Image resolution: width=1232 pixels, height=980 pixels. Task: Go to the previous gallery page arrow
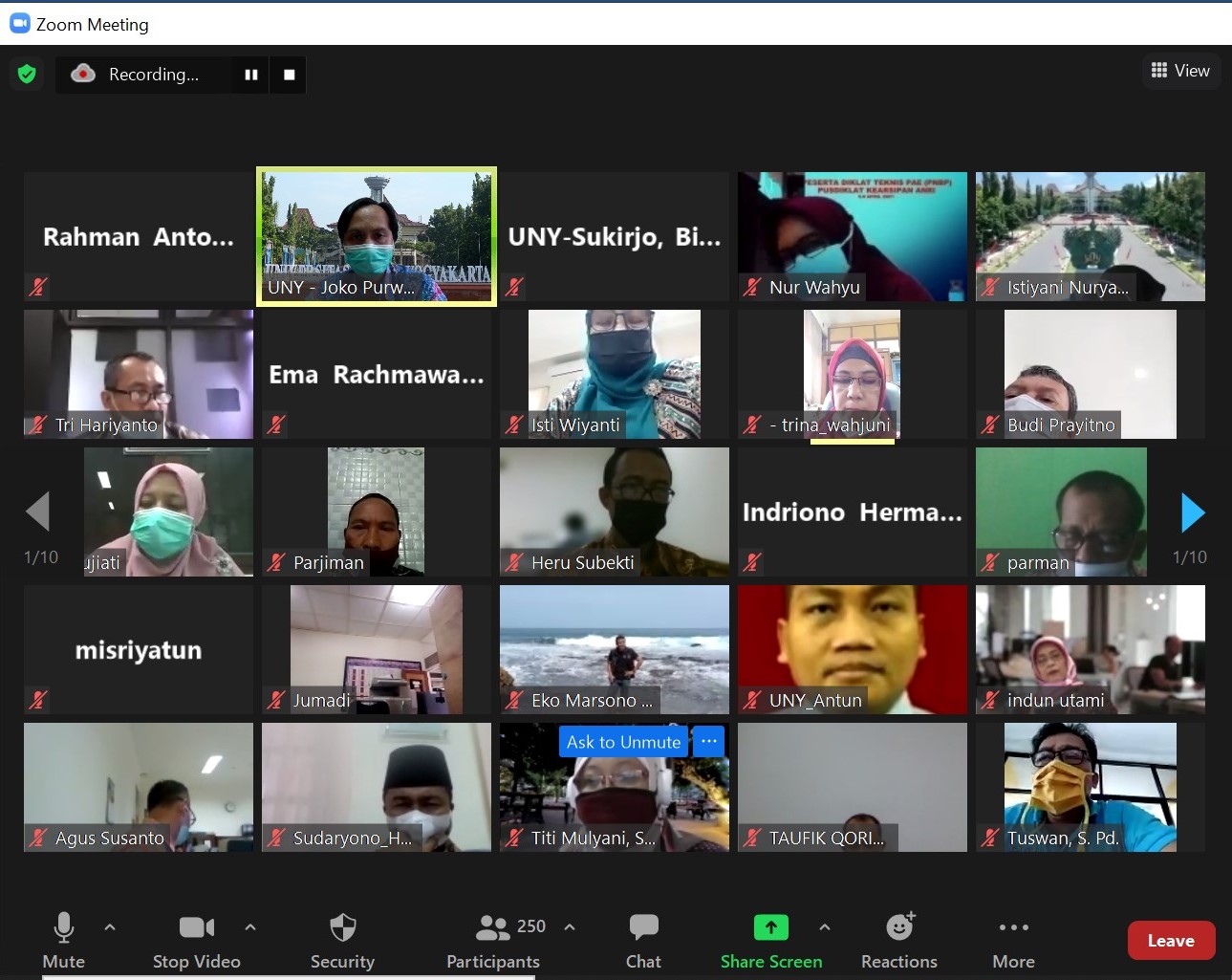[37, 512]
